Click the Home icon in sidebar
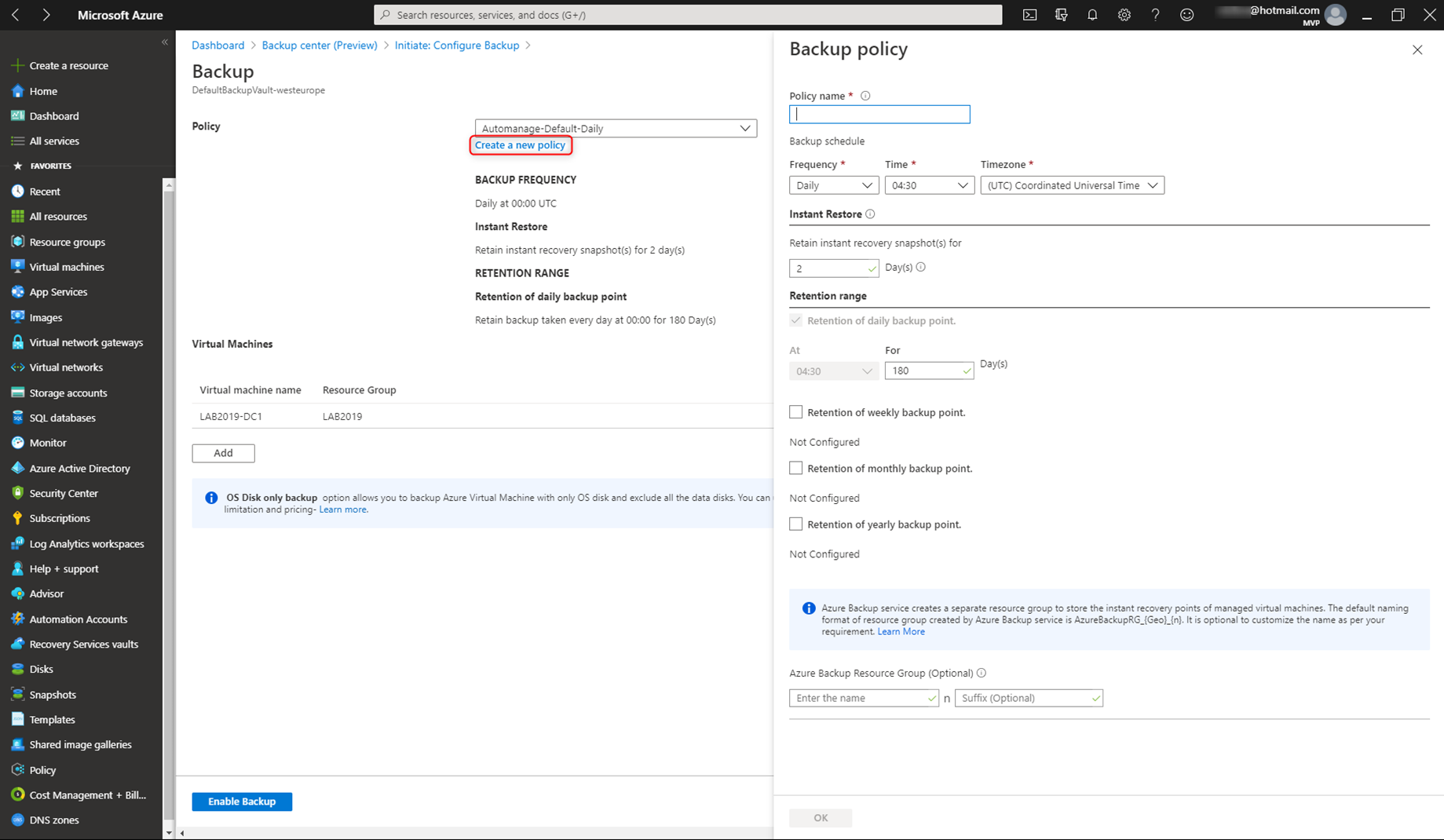The image size is (1444, 840). [x=17, y=91]
